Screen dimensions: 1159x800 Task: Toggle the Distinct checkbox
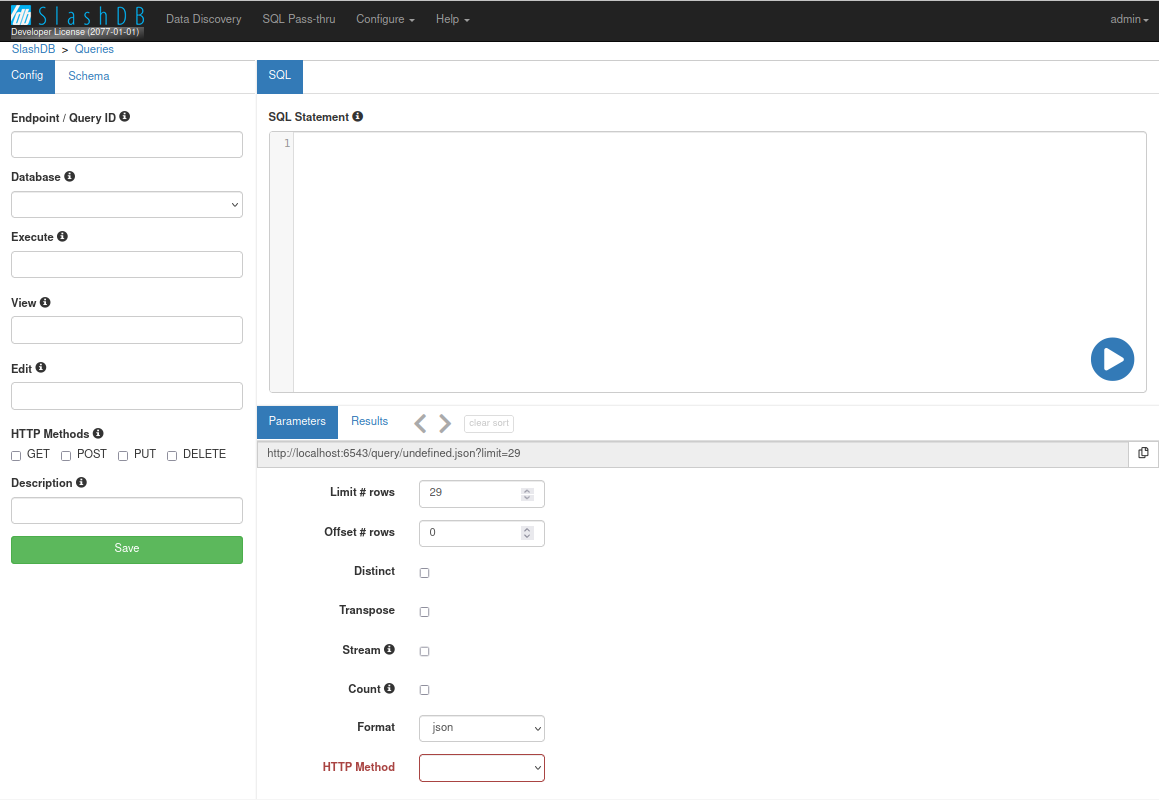(424, 573)
